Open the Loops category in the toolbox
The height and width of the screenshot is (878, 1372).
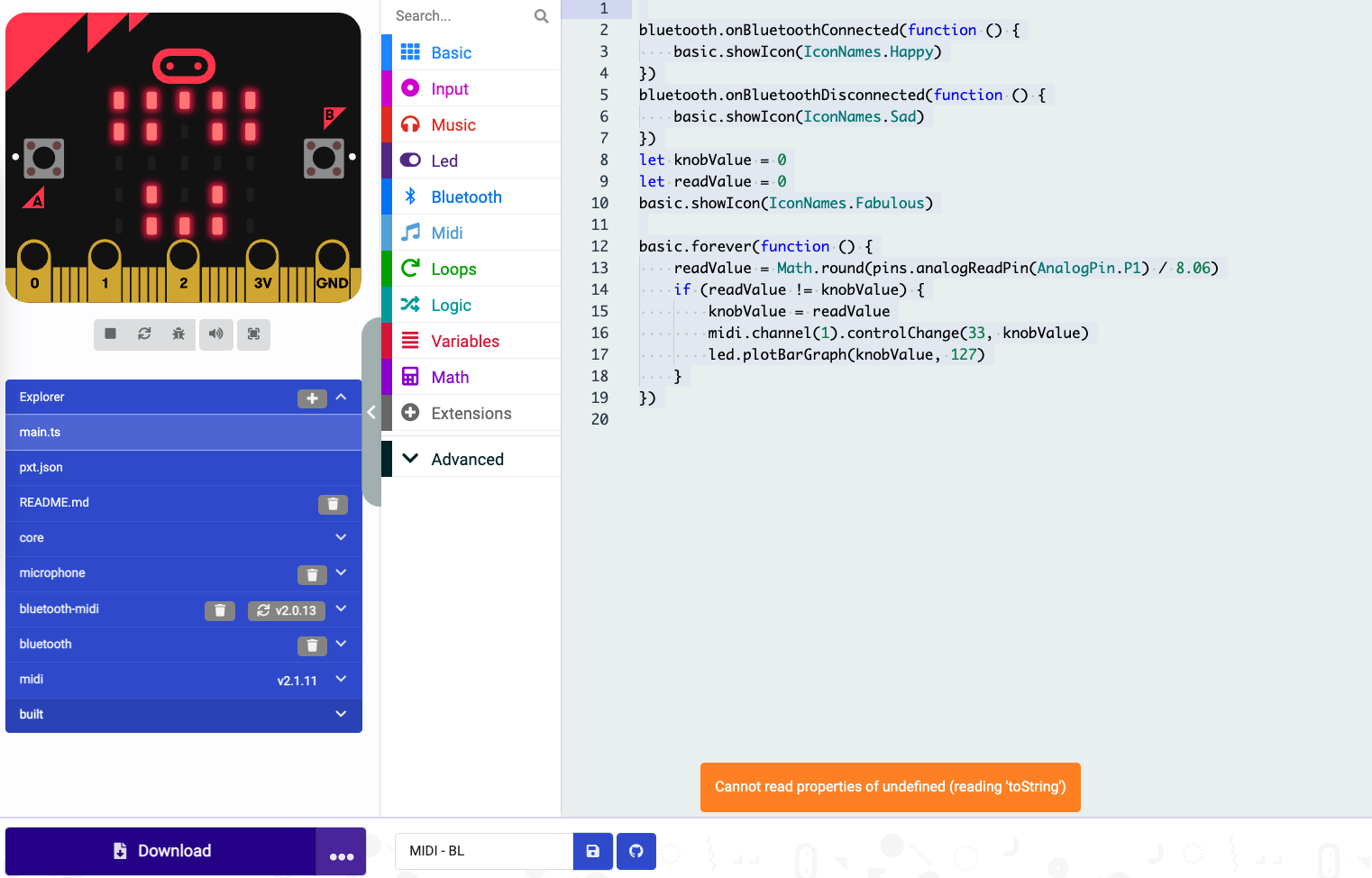(x=453, y=269)
